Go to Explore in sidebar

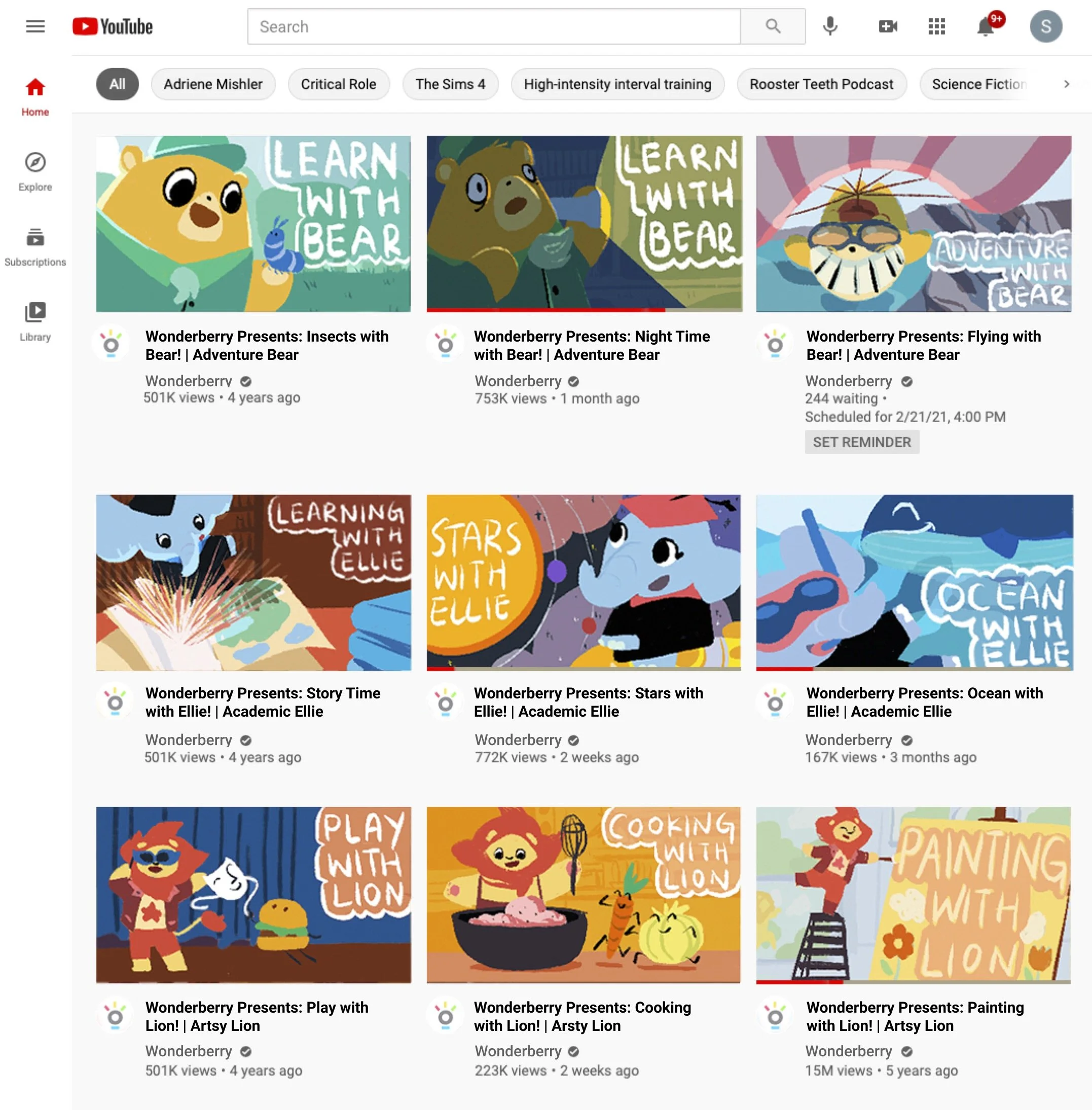(35, 171)
